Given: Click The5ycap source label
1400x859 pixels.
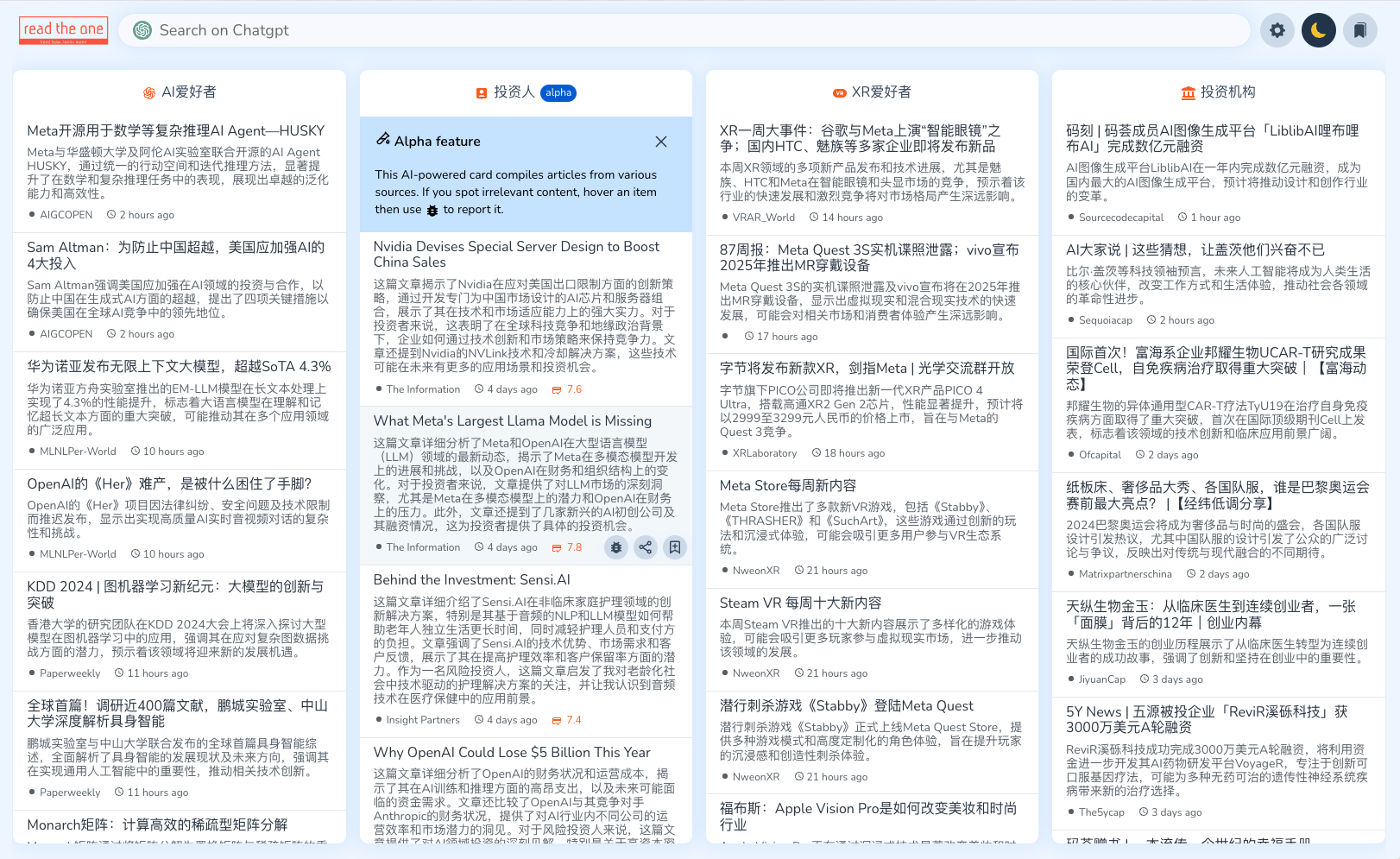Looking at the screenshot, I should tap(1101, 812).
